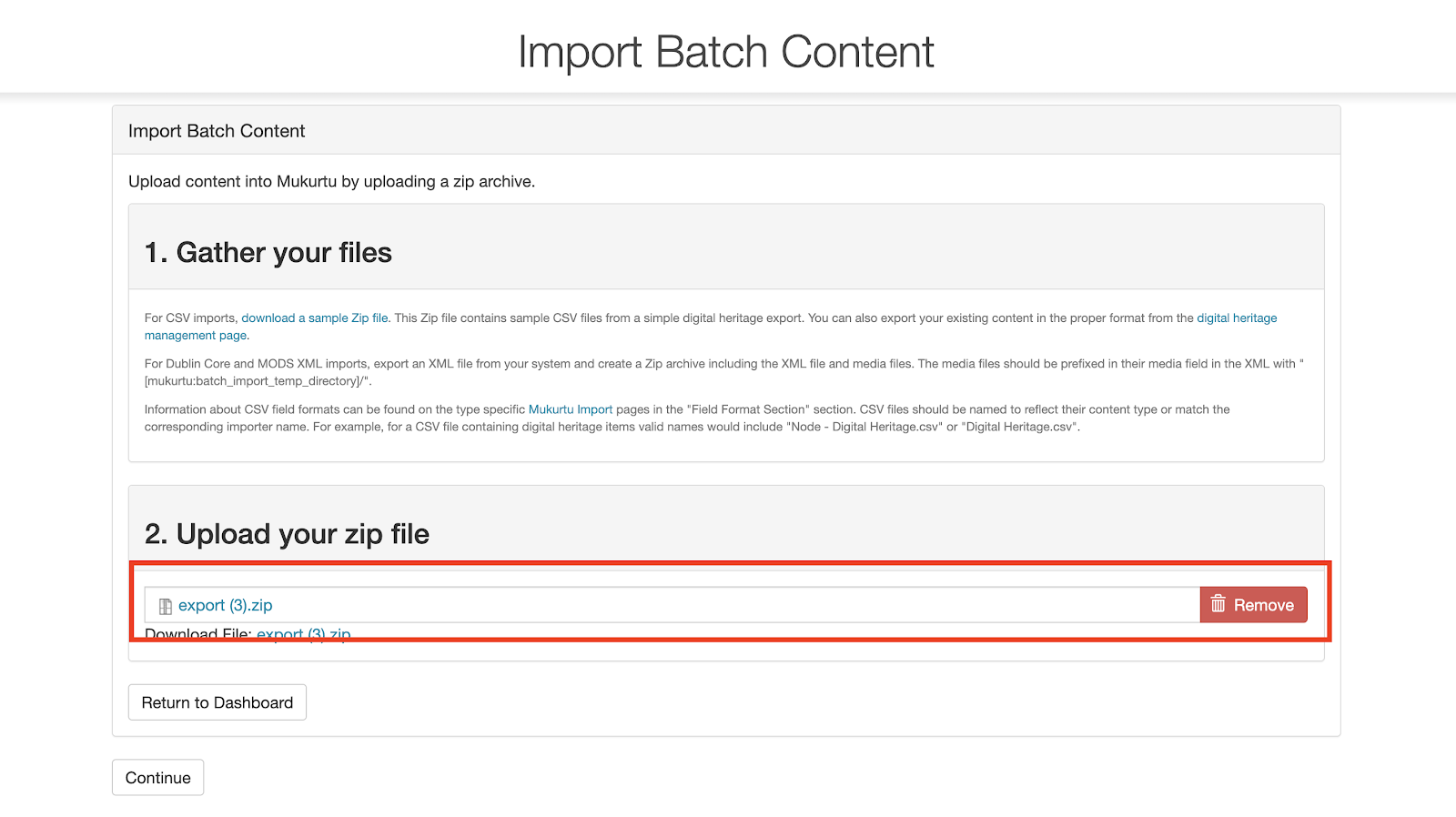Click the Download File export (3).zip link
Viewport: 1456px width, 817px height.
click(x=303, y=633)
